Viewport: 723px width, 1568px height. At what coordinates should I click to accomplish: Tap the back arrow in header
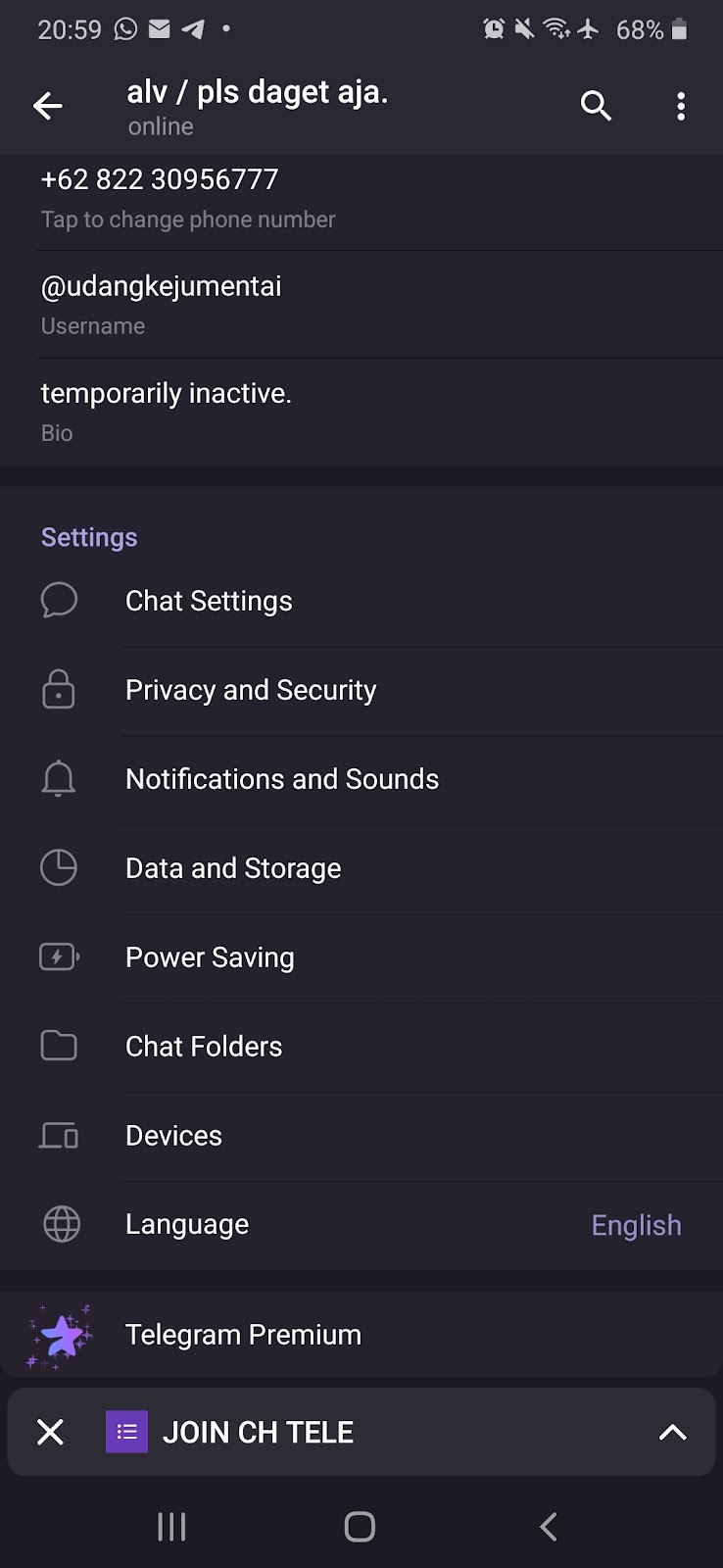(x=47, y=106)
